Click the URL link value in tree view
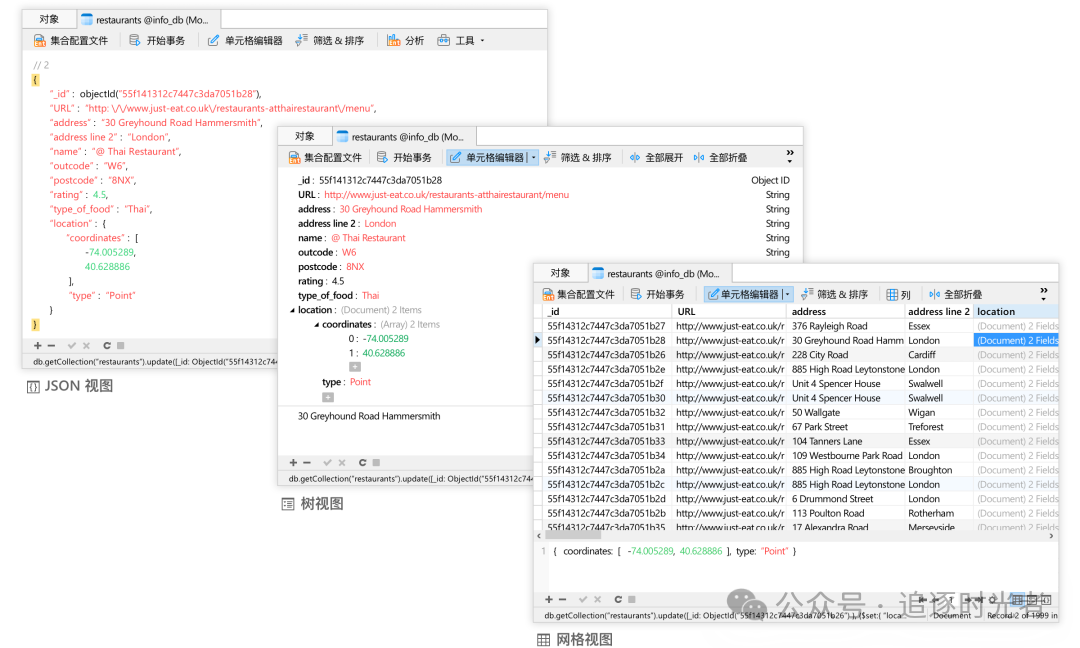This screenshot has width=1080, height=648. [x=446, y=195]
